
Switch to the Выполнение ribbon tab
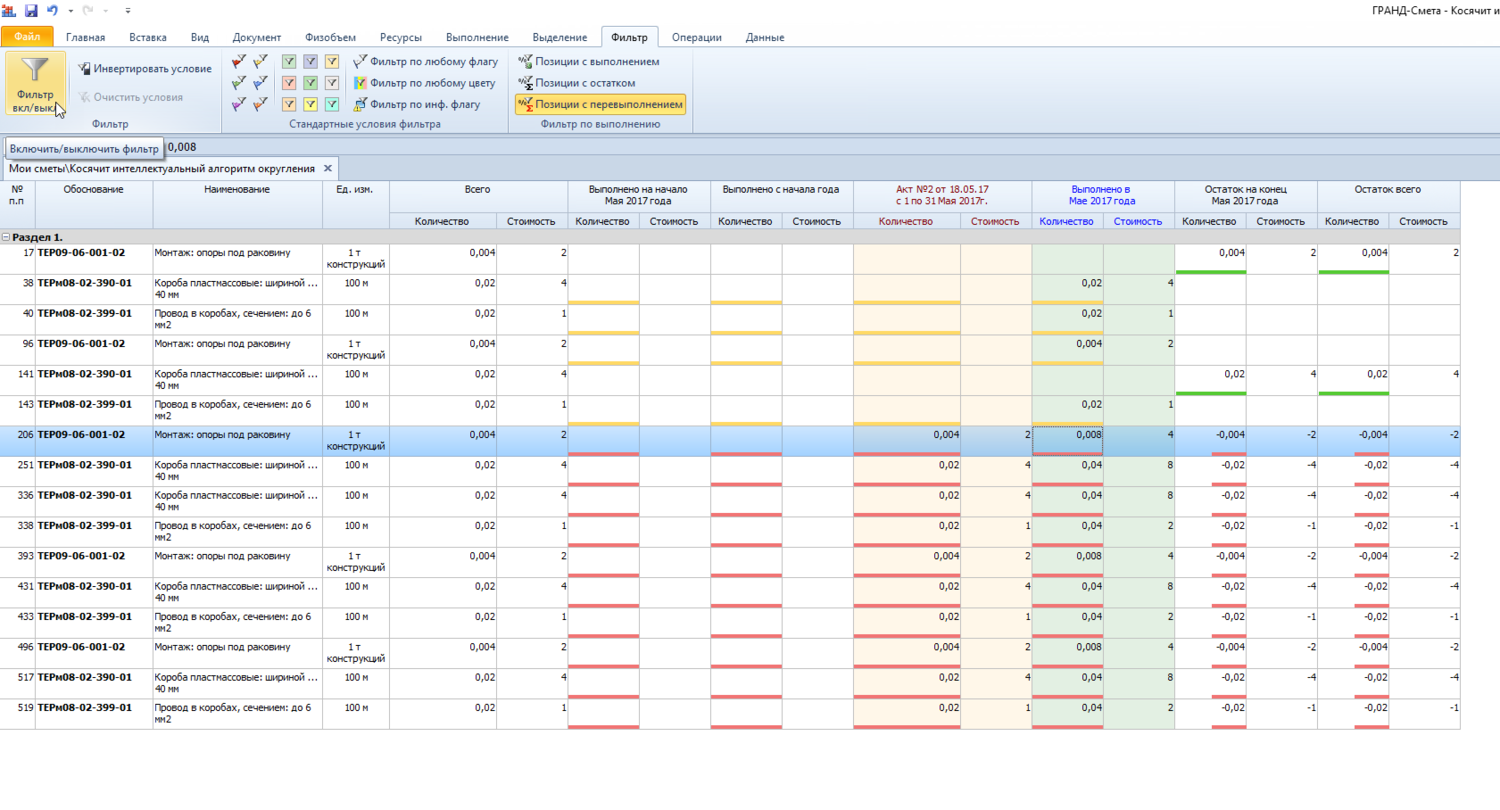[x=476, y=37]
